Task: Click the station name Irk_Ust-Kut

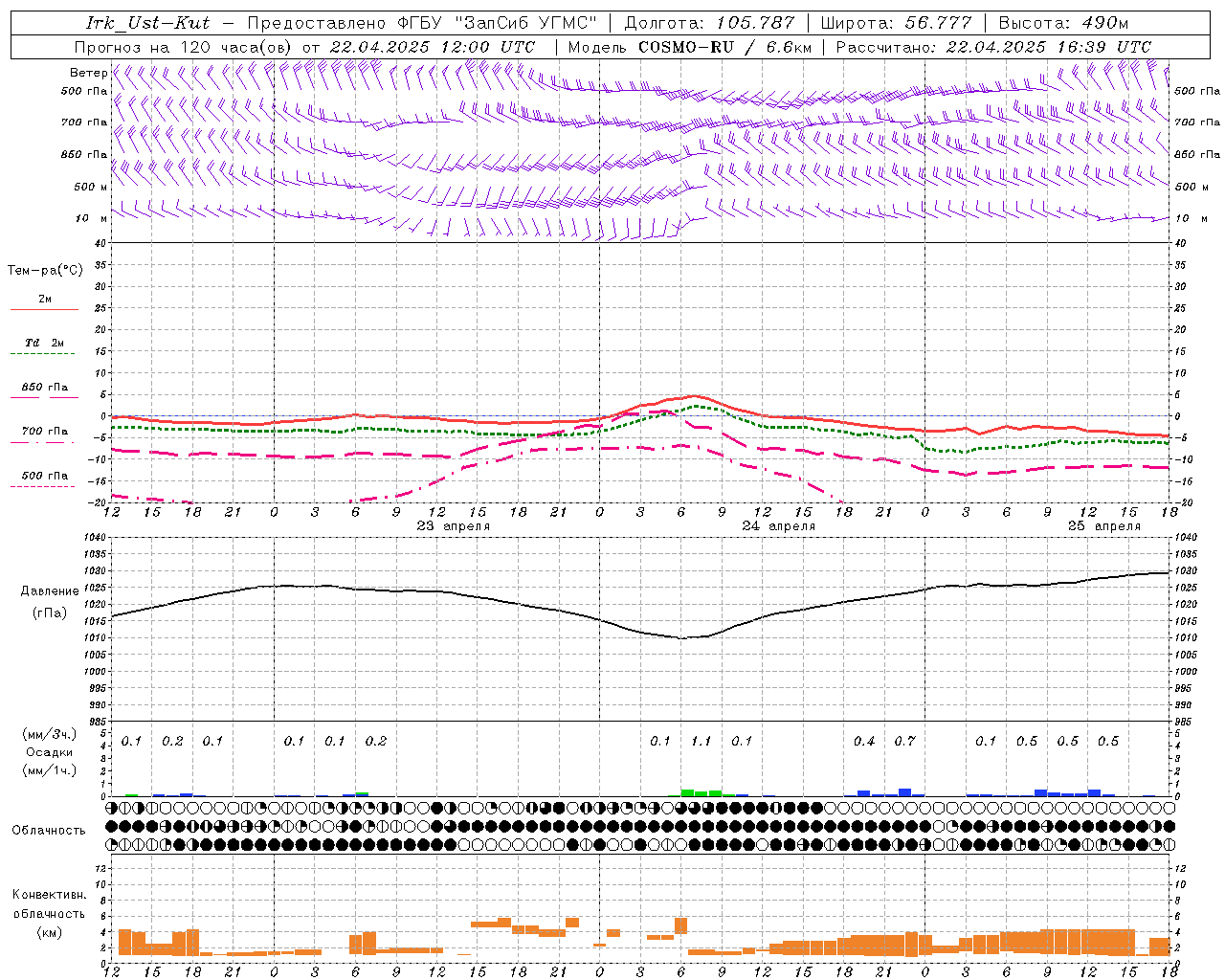Action: 148,23
